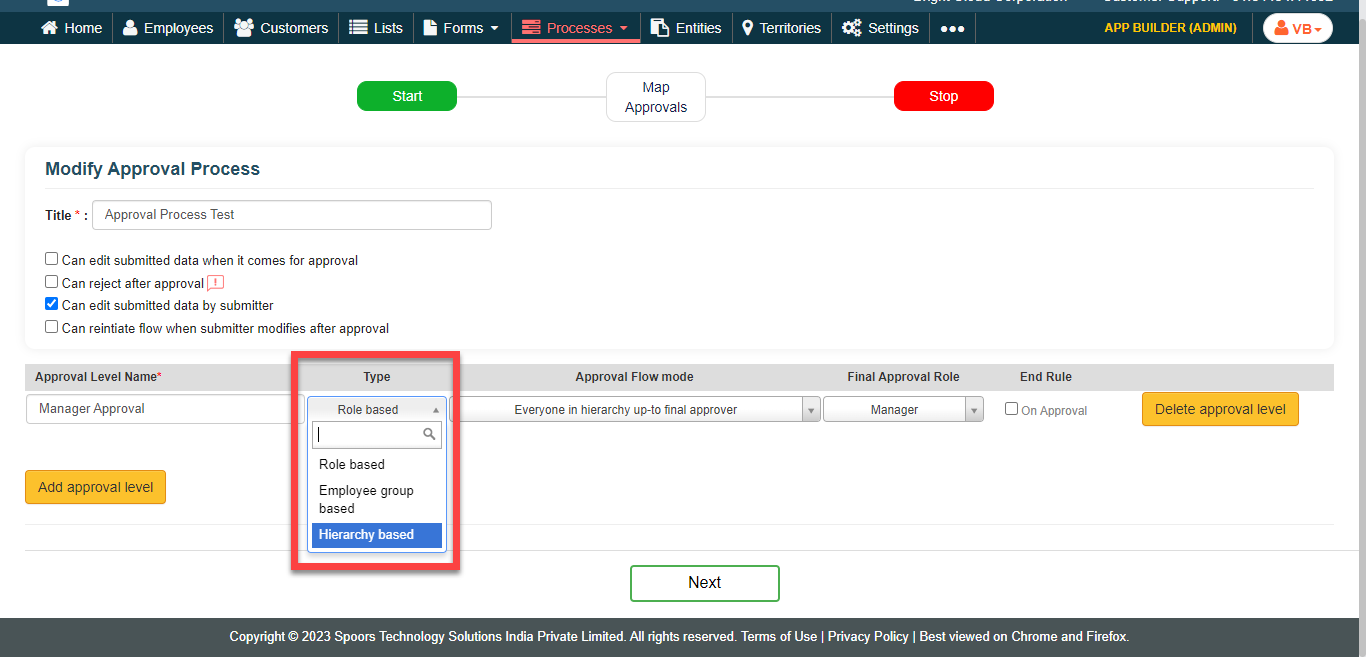Click the Add approval level button
This screenshot has width=1366, height=657.
point(95,487)
